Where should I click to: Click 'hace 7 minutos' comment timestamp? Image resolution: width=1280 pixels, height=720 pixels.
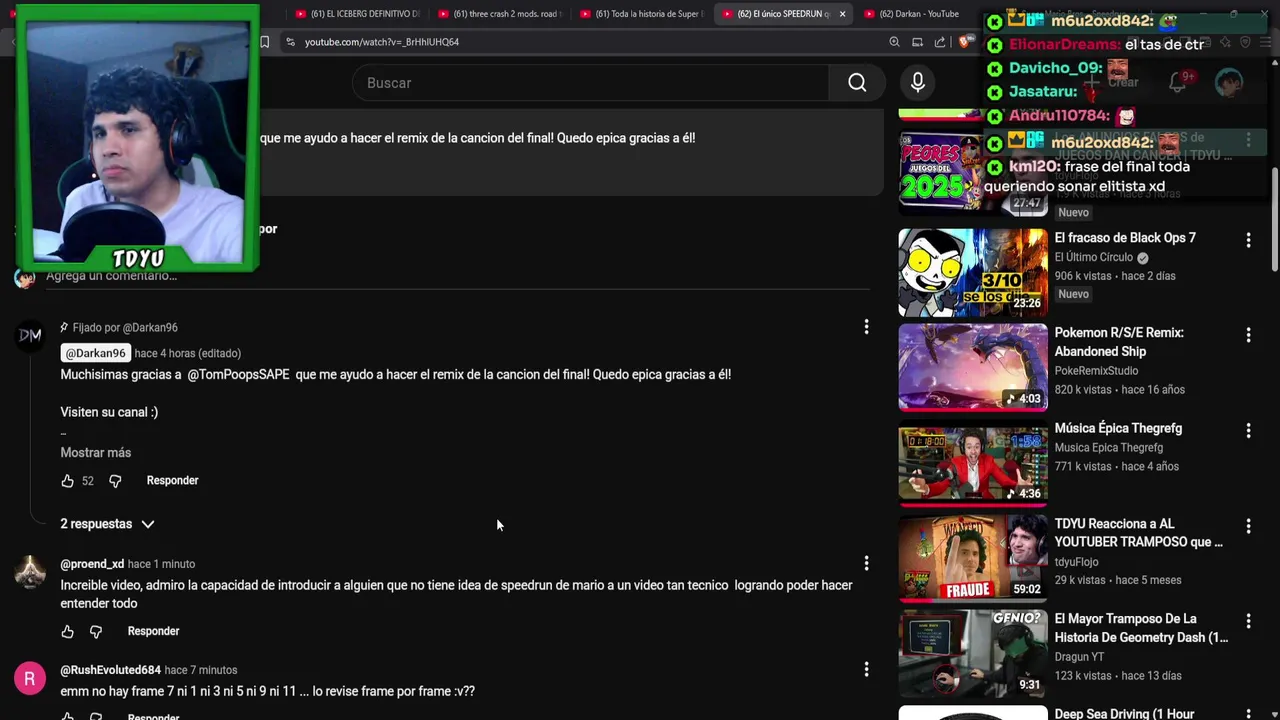pyautogui.click(x=201, y=670)
